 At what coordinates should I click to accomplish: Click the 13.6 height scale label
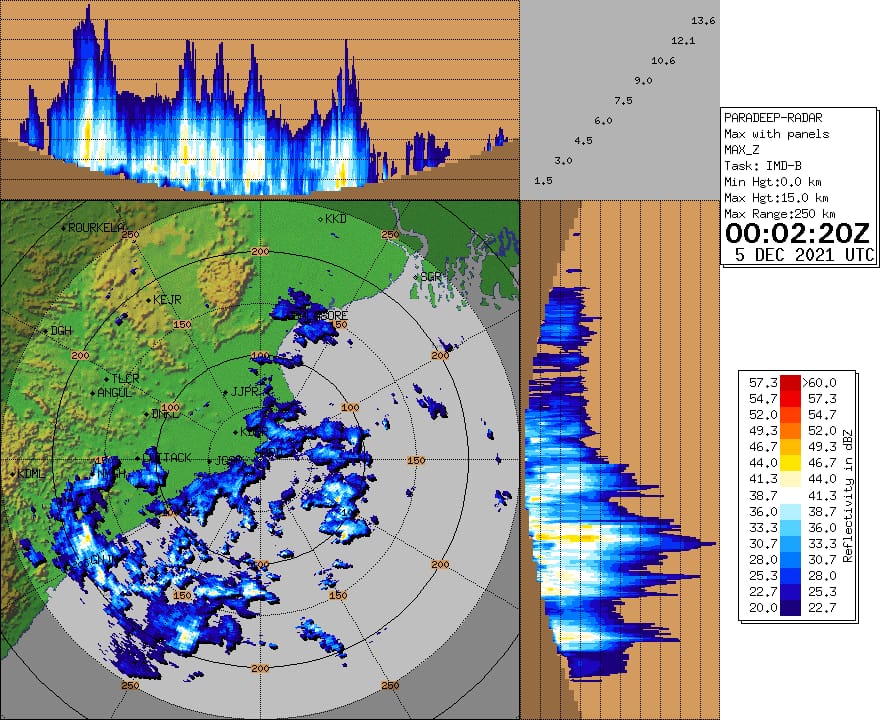tap(703, 21)
